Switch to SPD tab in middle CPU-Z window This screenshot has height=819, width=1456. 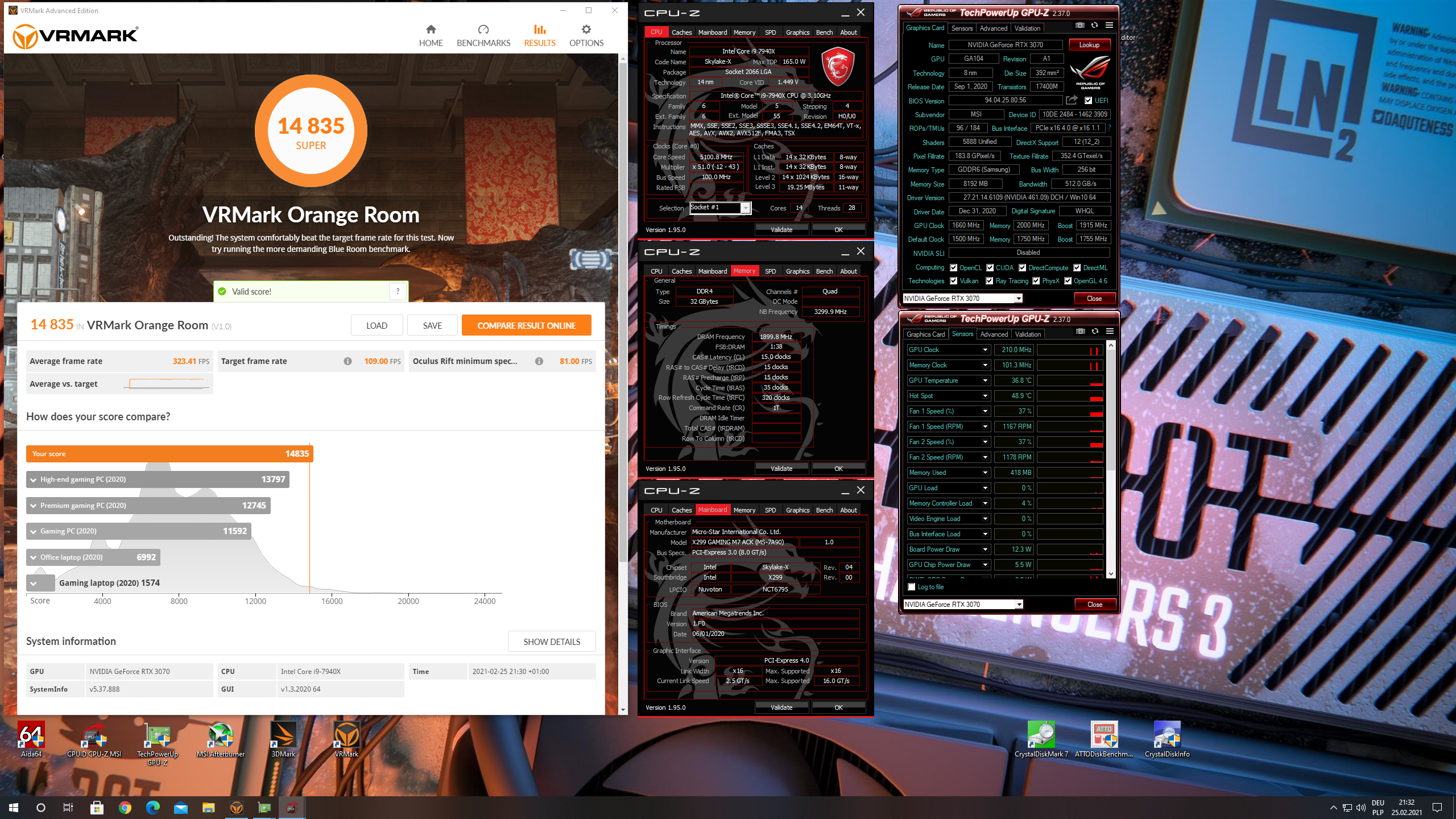tap(770, 271)
